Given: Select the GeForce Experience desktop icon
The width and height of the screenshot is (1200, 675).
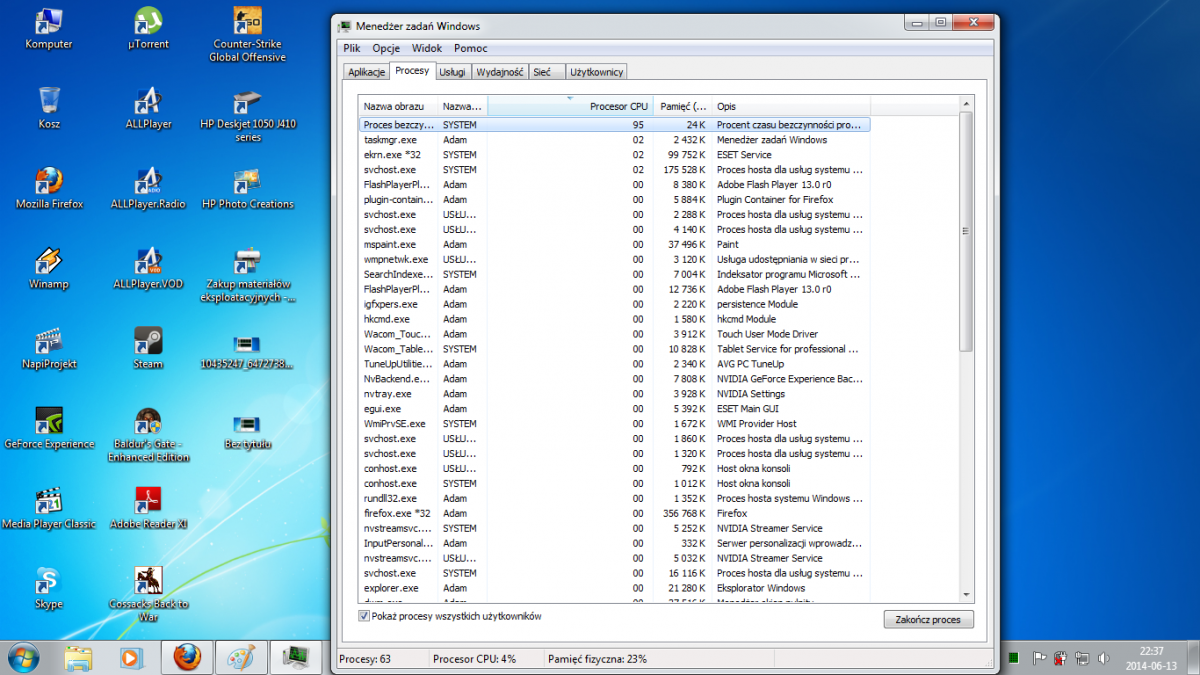Looking at the screenshot, I should [49, 428].
